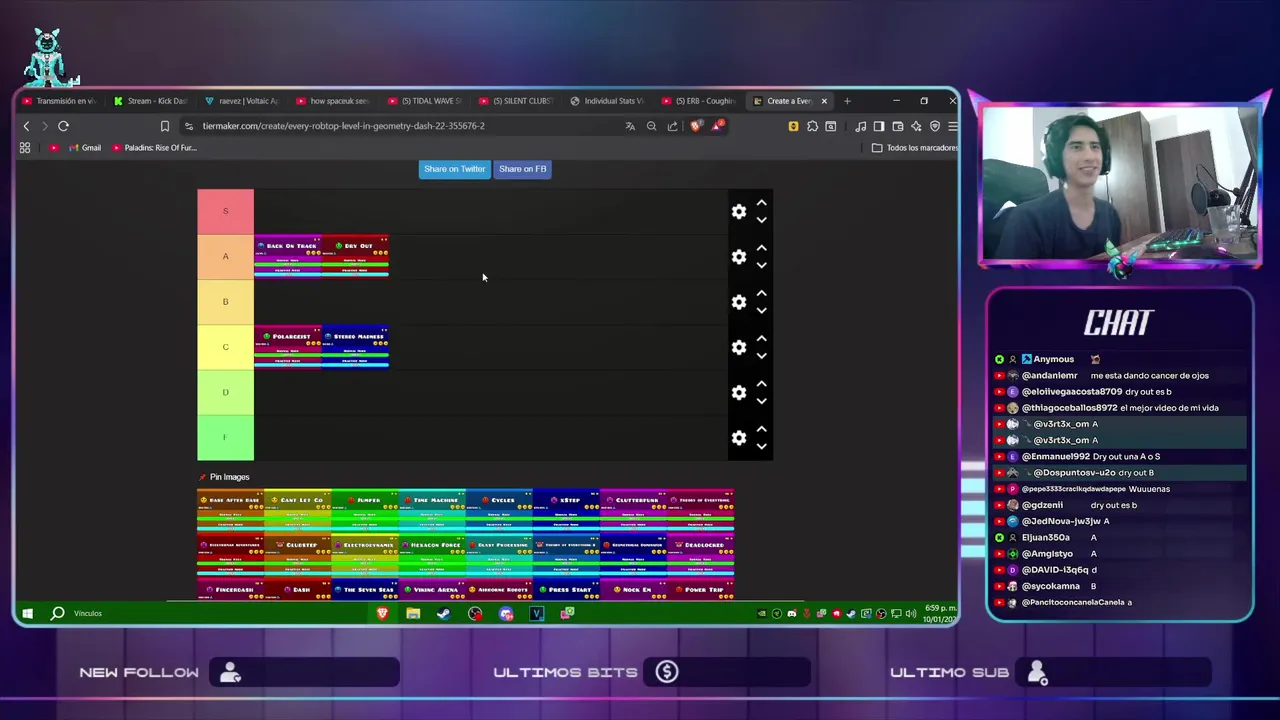Open Steam from the taskbar
This screenshot has width=1280, height=720.
pos(443,613)
